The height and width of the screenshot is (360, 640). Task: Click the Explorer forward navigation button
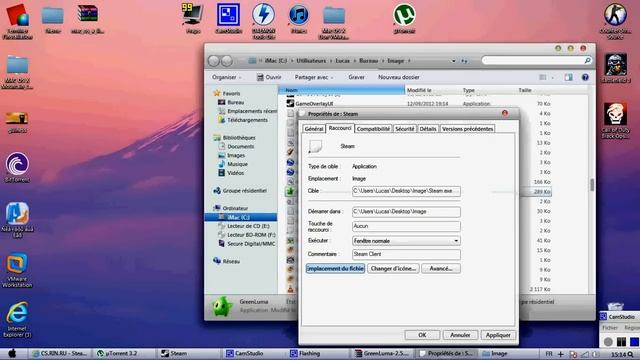(x=227, y=61)
